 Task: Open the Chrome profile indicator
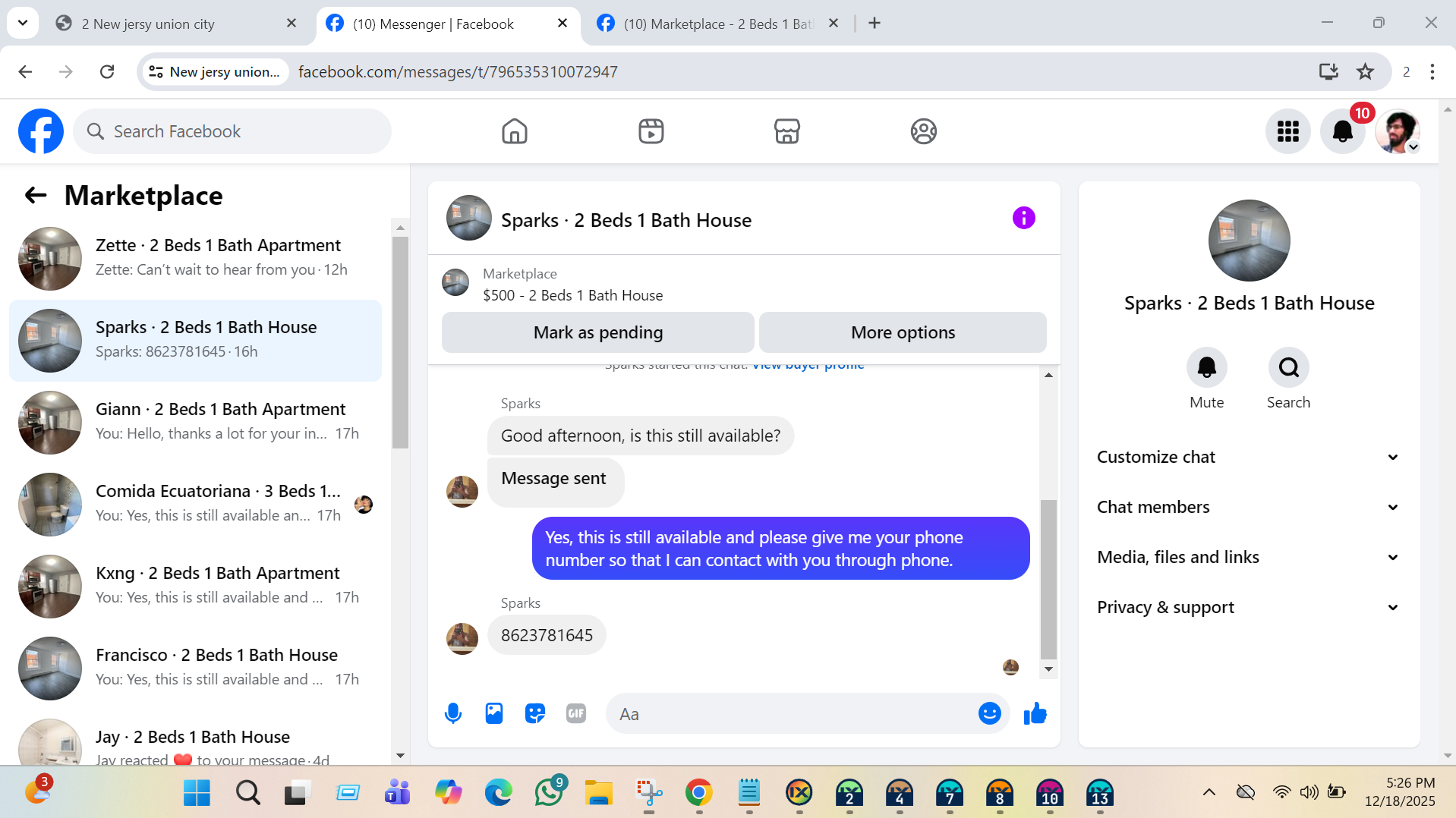coord(1406,71)
